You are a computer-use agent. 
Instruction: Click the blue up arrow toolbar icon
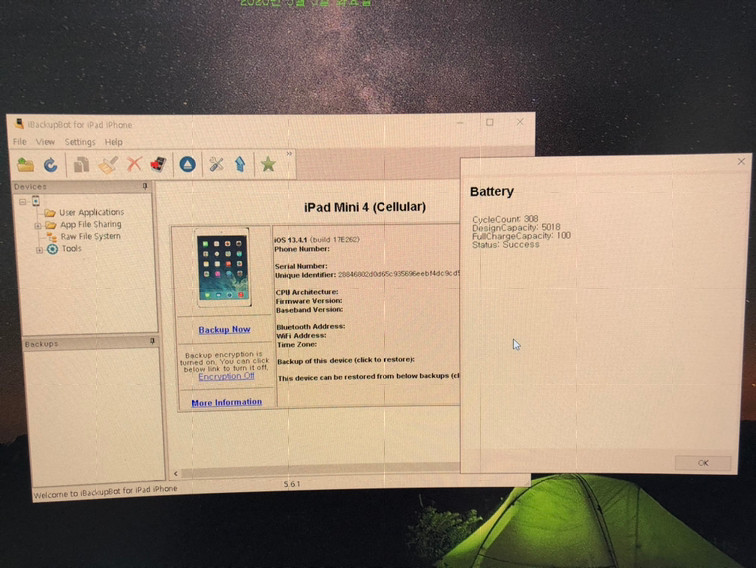point(240,165)
